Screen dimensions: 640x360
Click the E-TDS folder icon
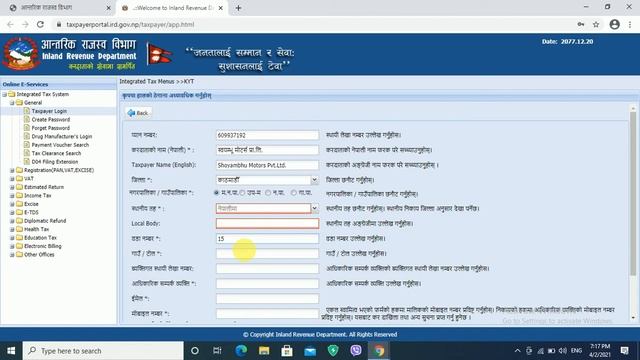(x=19, y=212)
